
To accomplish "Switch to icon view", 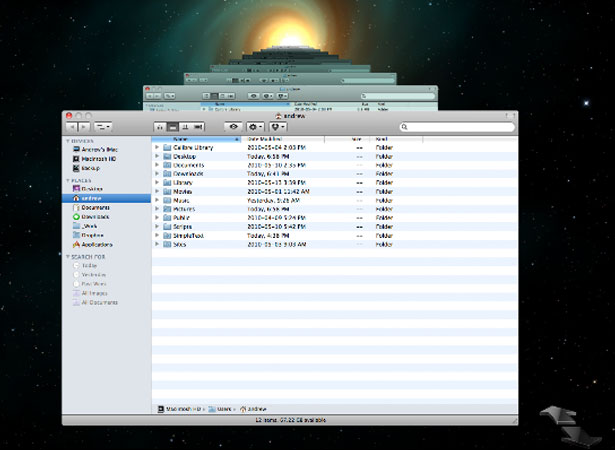I will [160, 127].
